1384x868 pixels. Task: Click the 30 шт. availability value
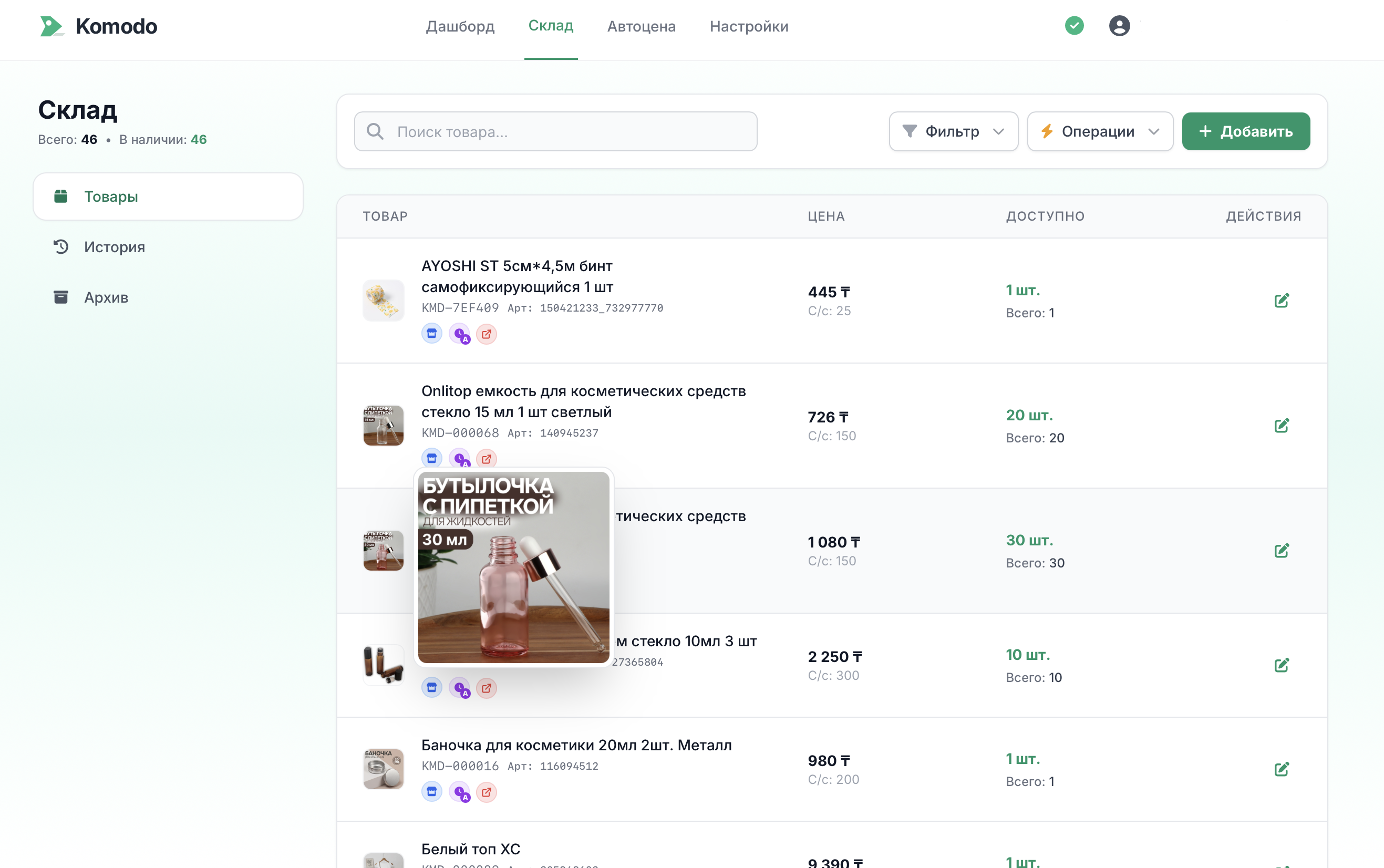[x=1029, y=540]
